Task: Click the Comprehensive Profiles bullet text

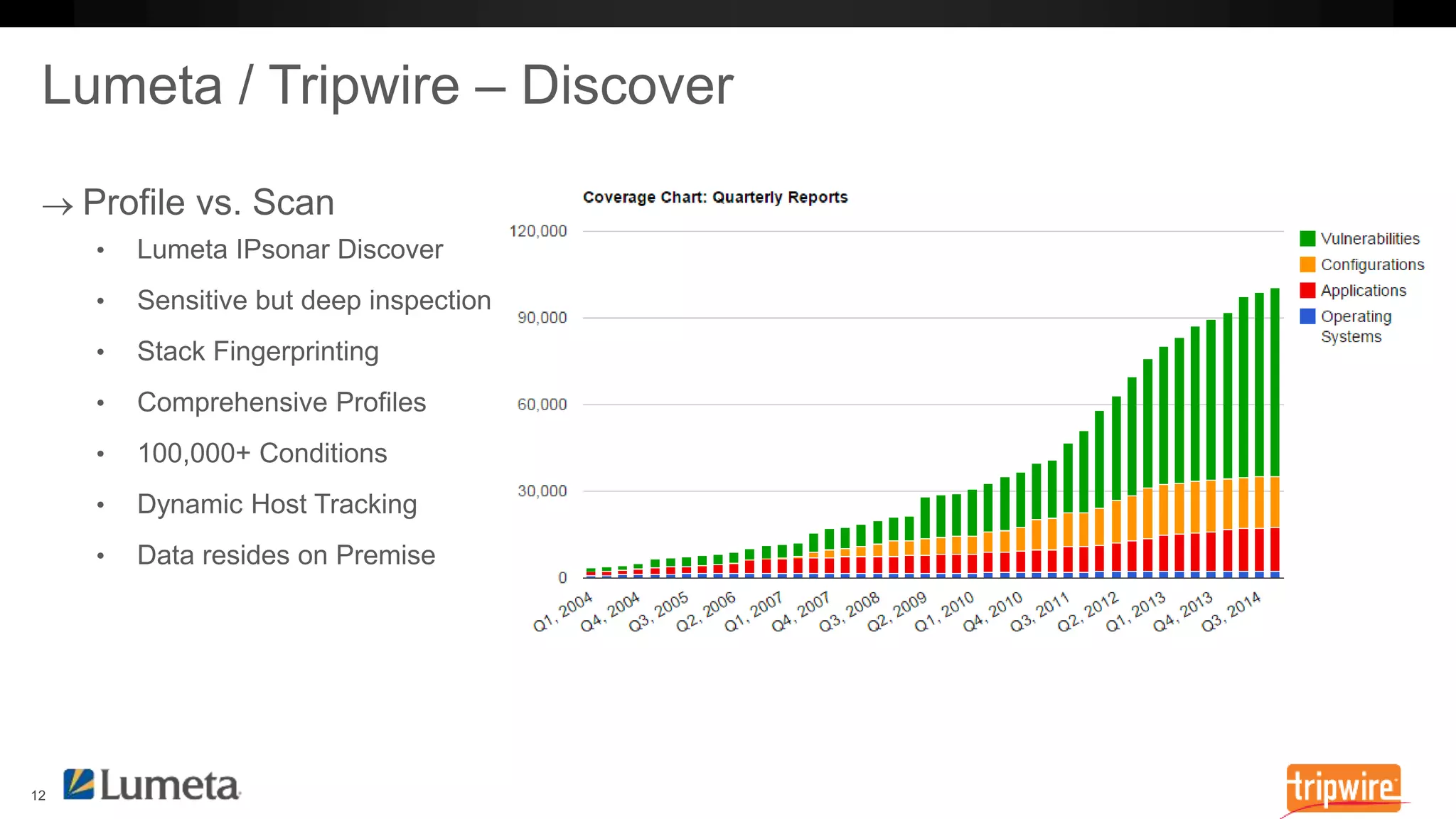Action: 281,402
